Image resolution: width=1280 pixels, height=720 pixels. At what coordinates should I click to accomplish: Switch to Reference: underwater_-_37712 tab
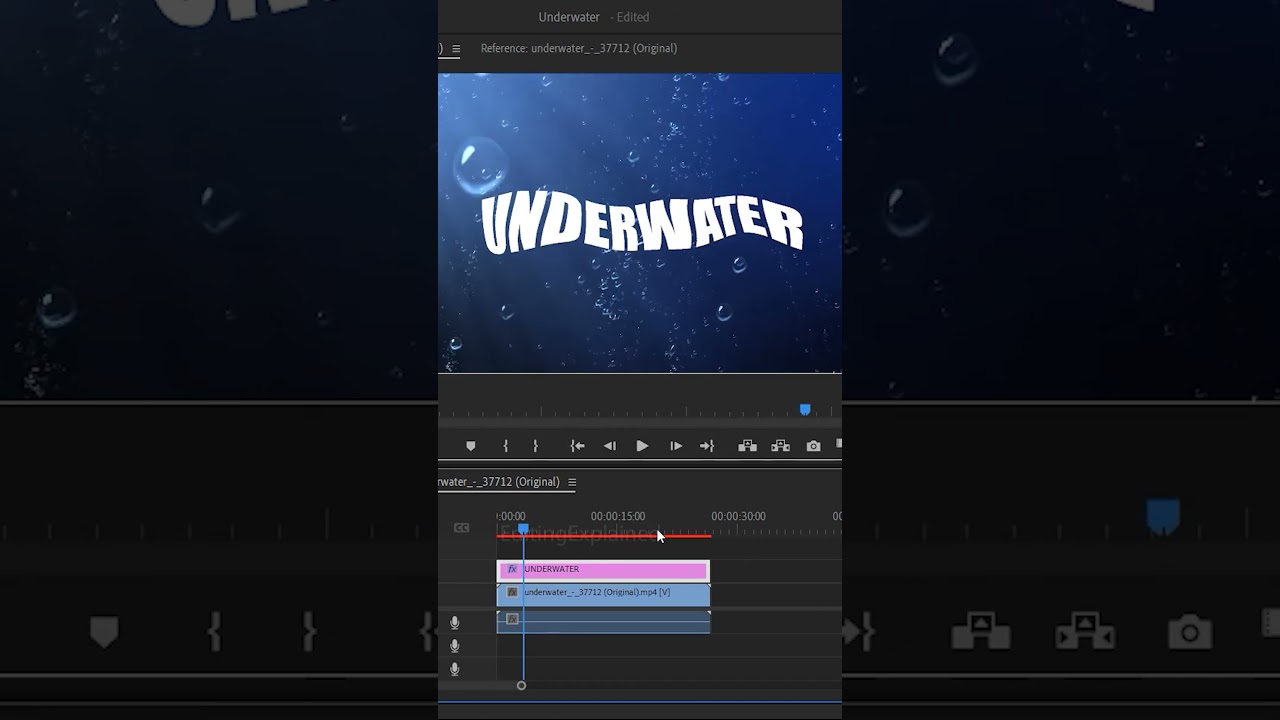coord(578,48)
